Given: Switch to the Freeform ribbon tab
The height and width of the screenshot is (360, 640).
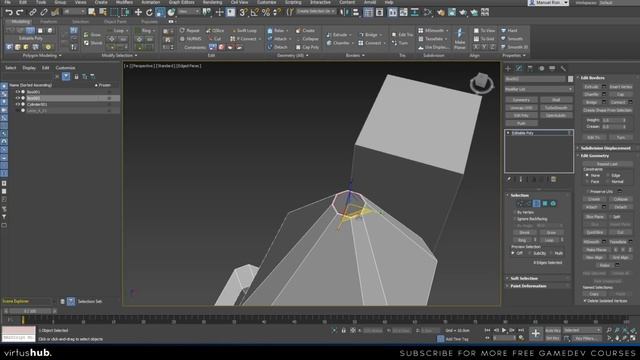Looking at the screenshot, I should coord(49,22).
